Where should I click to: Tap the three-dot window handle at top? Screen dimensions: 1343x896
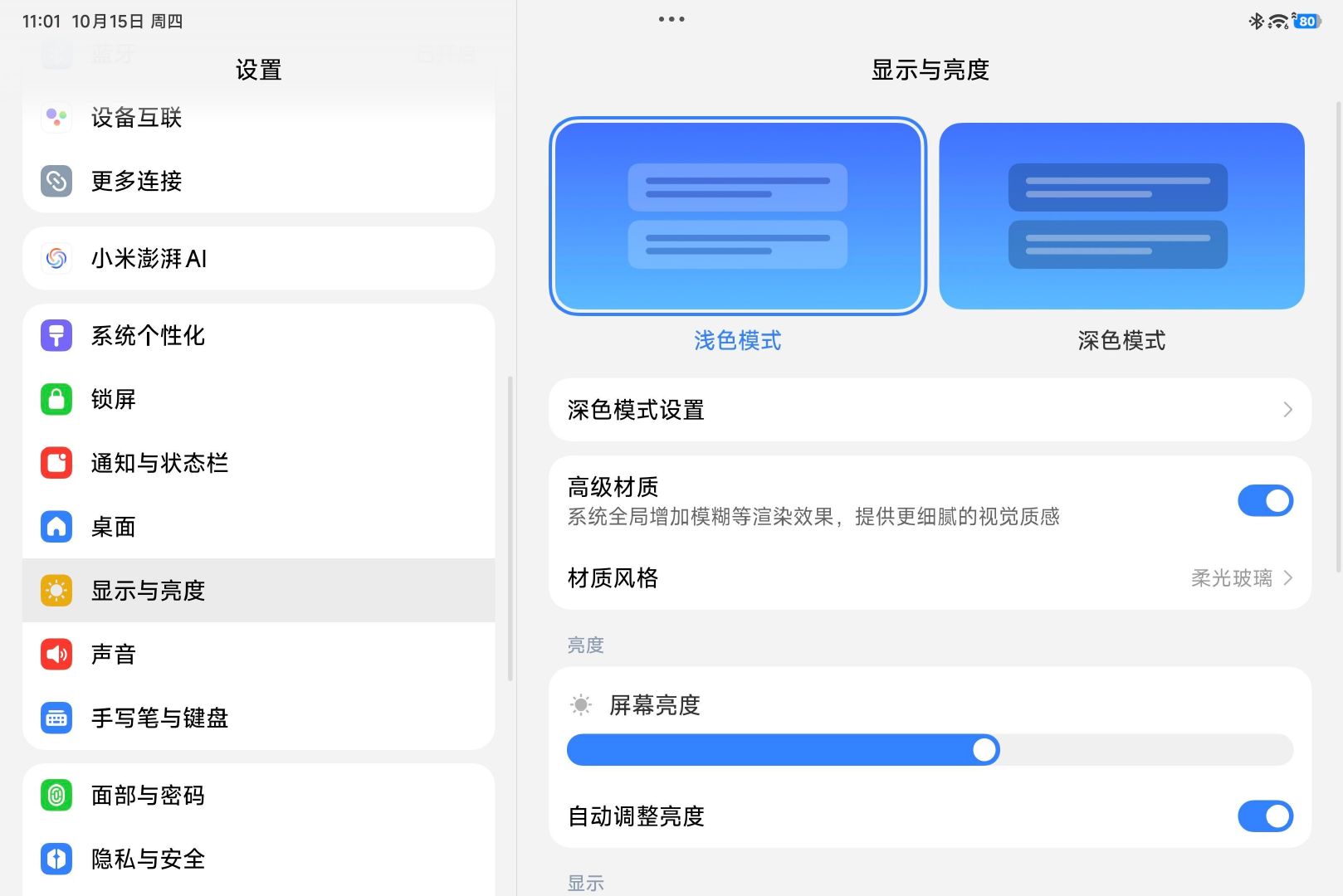coord(671,19)
